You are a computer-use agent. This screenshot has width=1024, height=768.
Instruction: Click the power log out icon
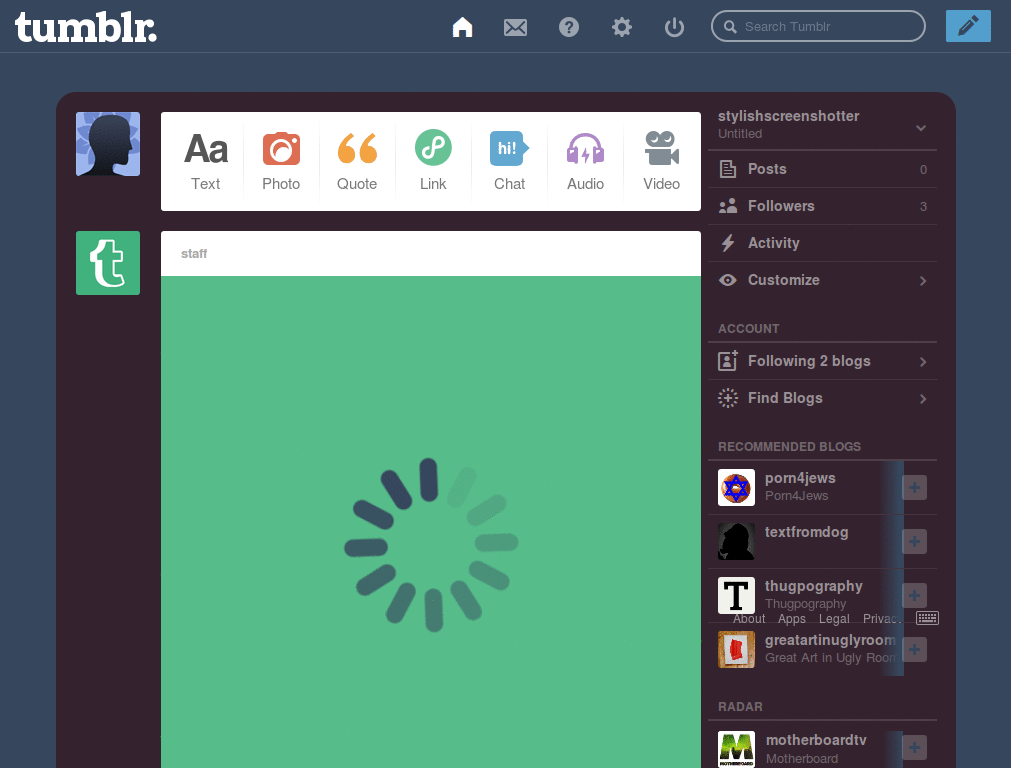(x=674, y=27)
